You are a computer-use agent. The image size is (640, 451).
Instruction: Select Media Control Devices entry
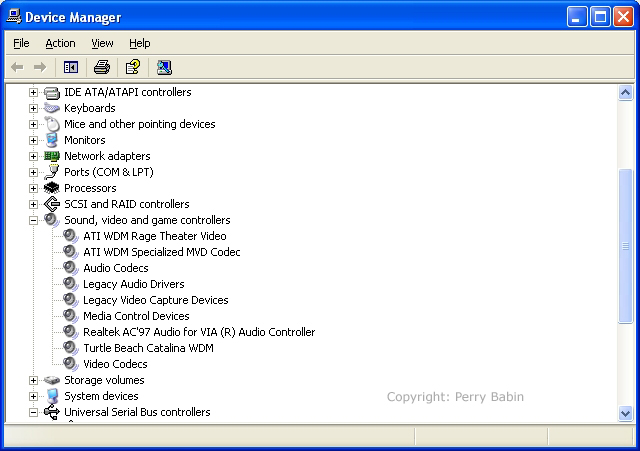click(136, 316)
